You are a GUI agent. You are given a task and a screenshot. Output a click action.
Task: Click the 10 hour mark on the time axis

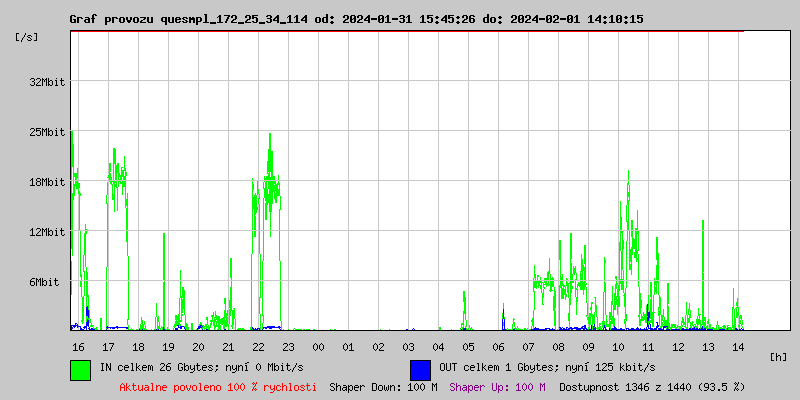pyautogui.click(x=618, y=347)
